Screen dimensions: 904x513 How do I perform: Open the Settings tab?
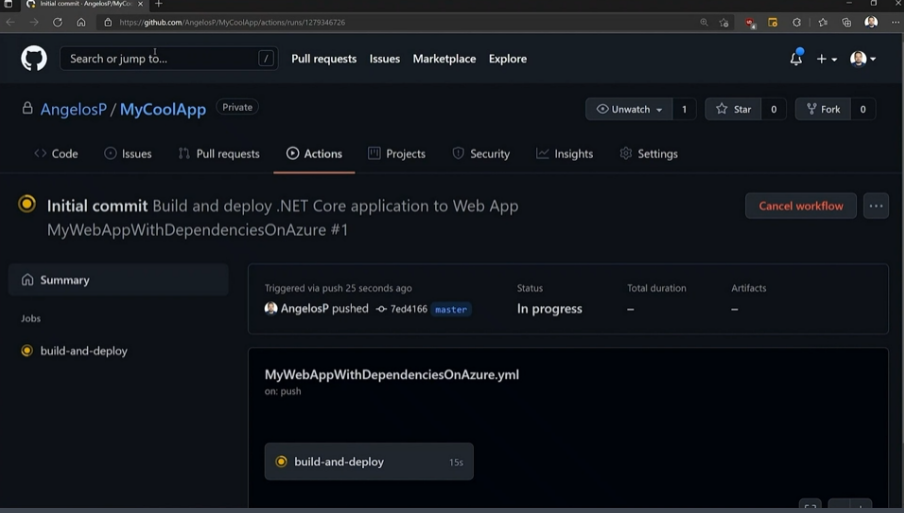click(x=648, y=154)
